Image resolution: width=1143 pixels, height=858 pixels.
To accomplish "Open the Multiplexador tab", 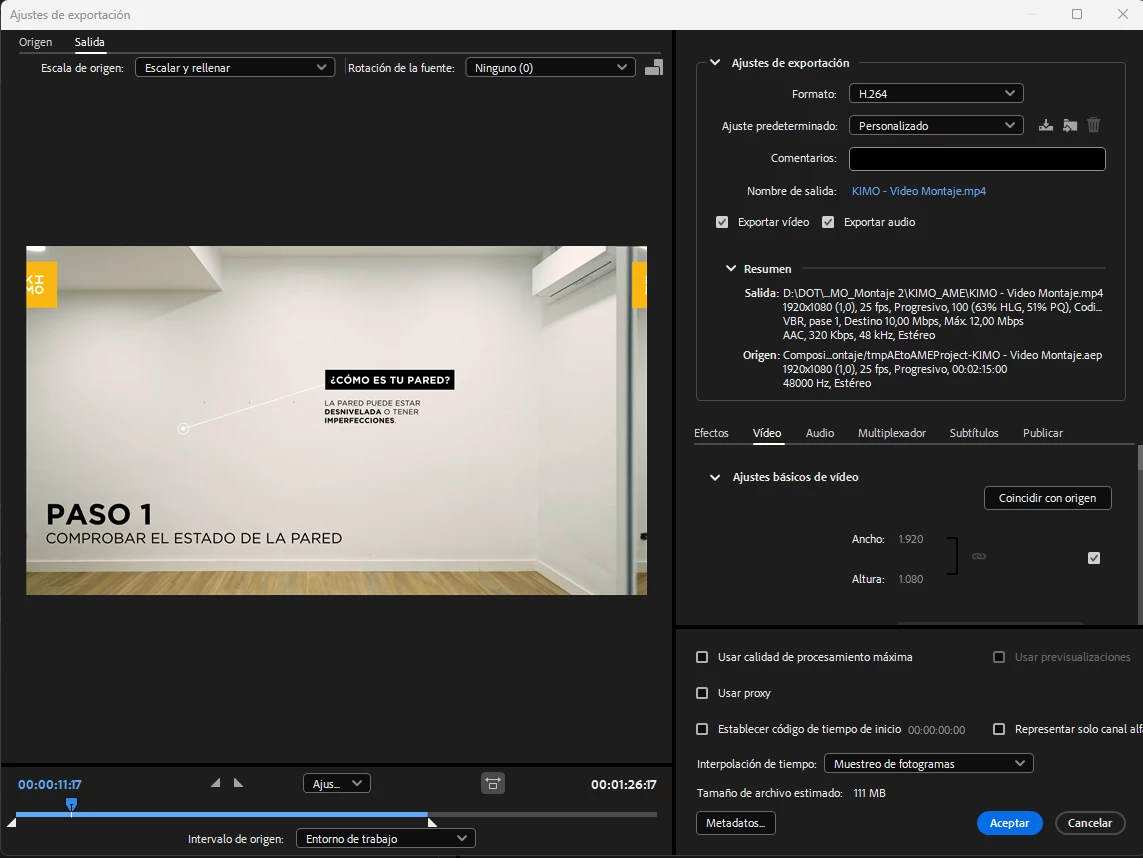I will pyautogui.click(x=892, y=433).
